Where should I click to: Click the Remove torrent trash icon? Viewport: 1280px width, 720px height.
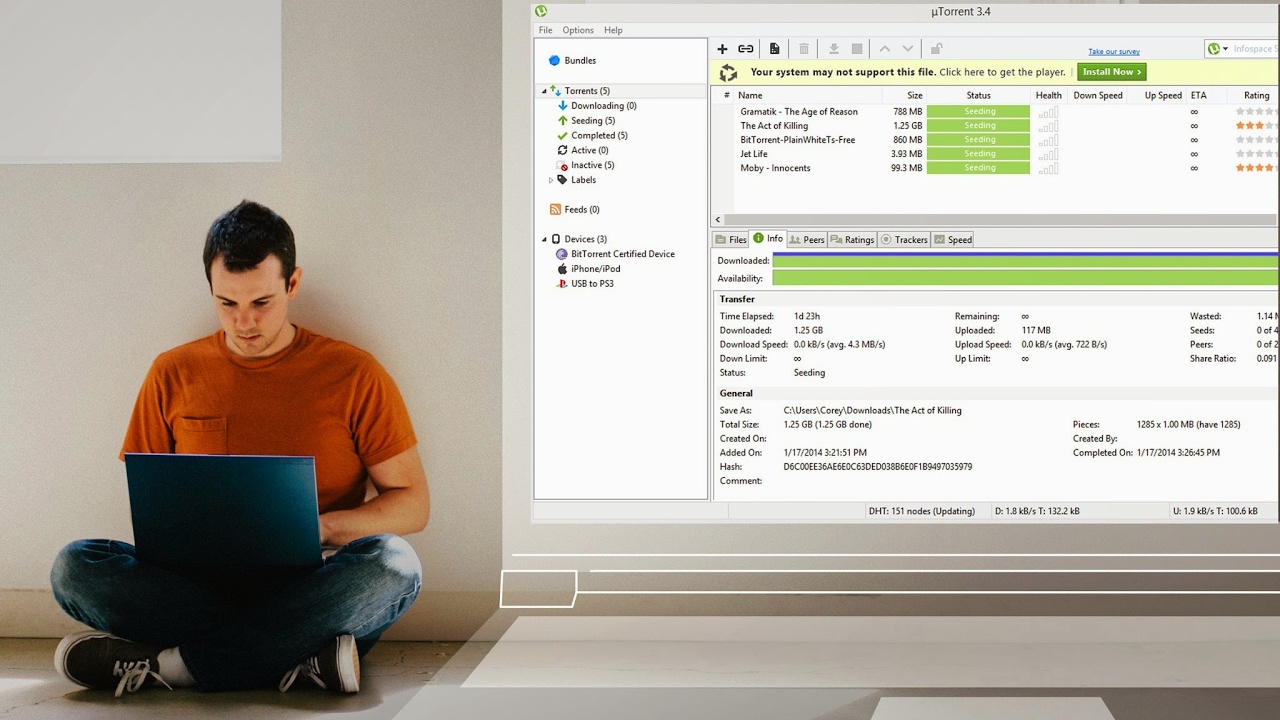[804, 49]
